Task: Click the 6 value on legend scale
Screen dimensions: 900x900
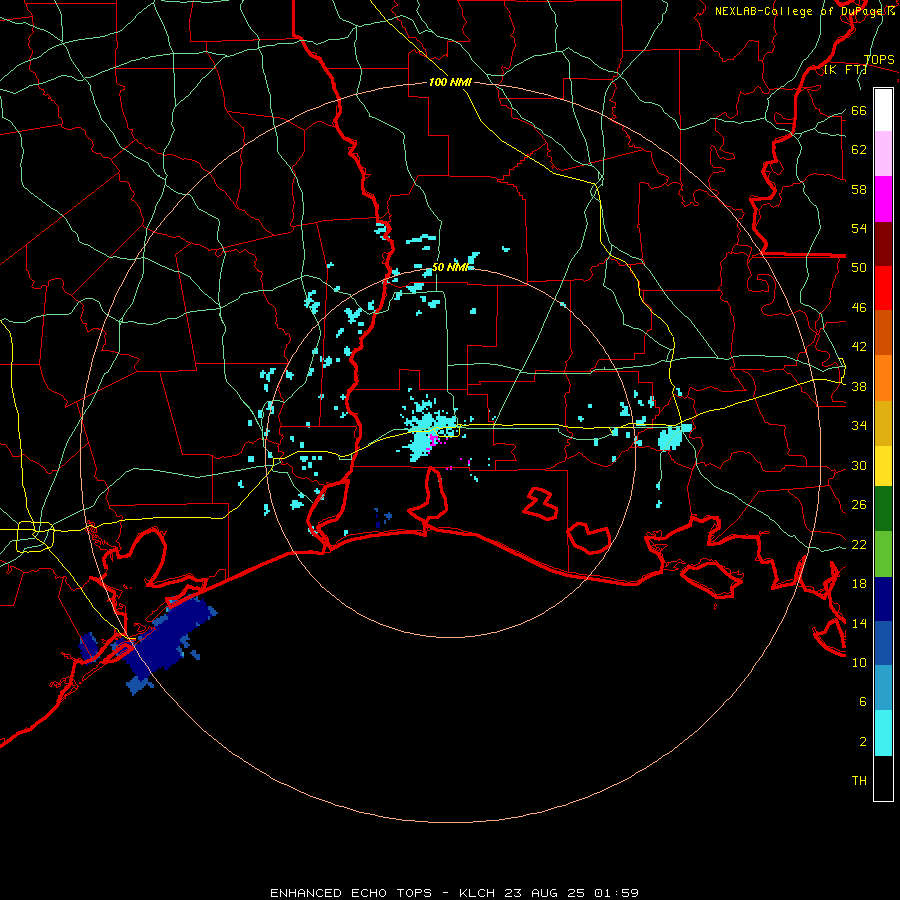Action: (863, 702)
